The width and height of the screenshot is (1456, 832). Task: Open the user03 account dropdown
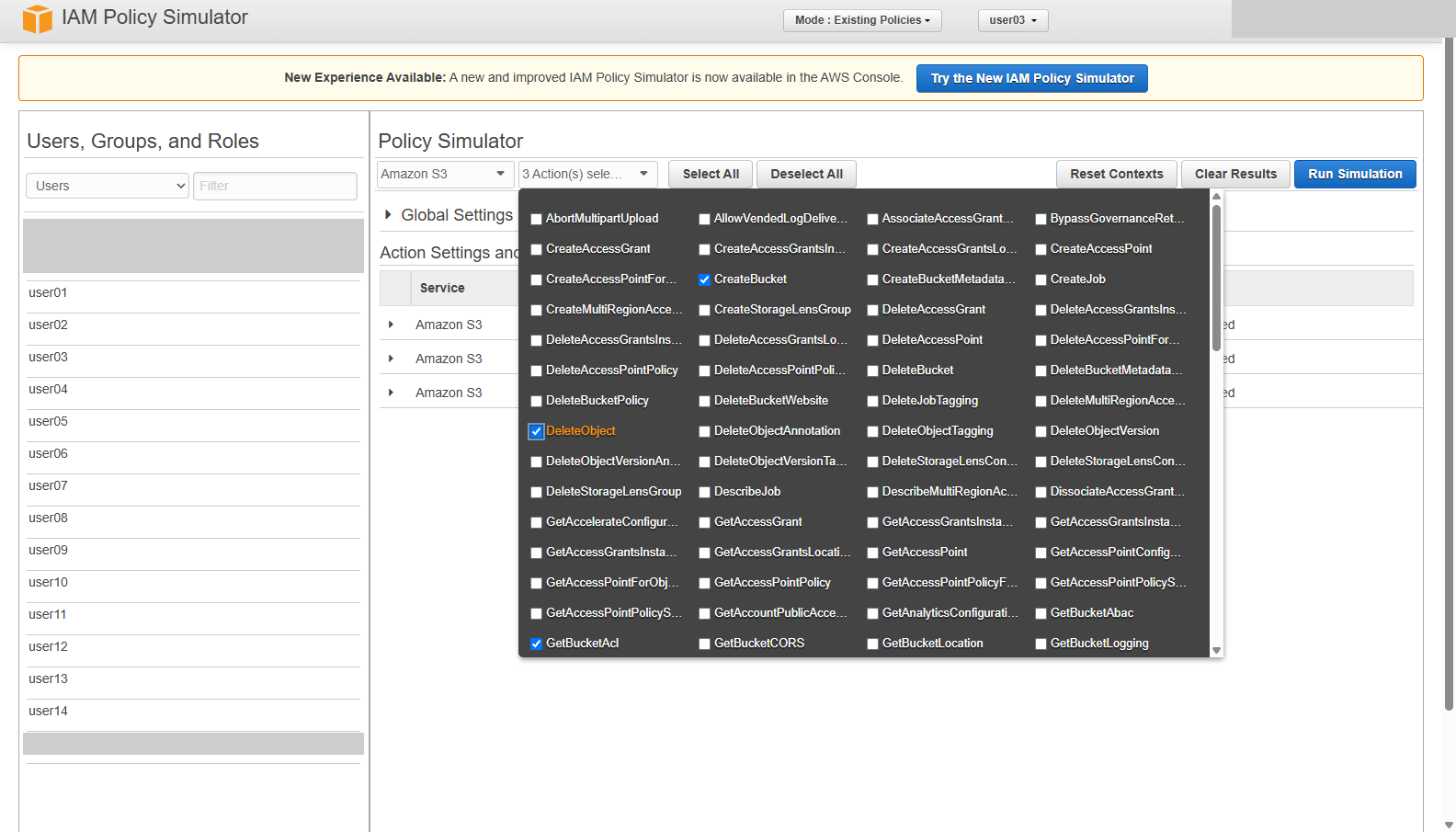pyautogui.click(x=1013, y=20)
